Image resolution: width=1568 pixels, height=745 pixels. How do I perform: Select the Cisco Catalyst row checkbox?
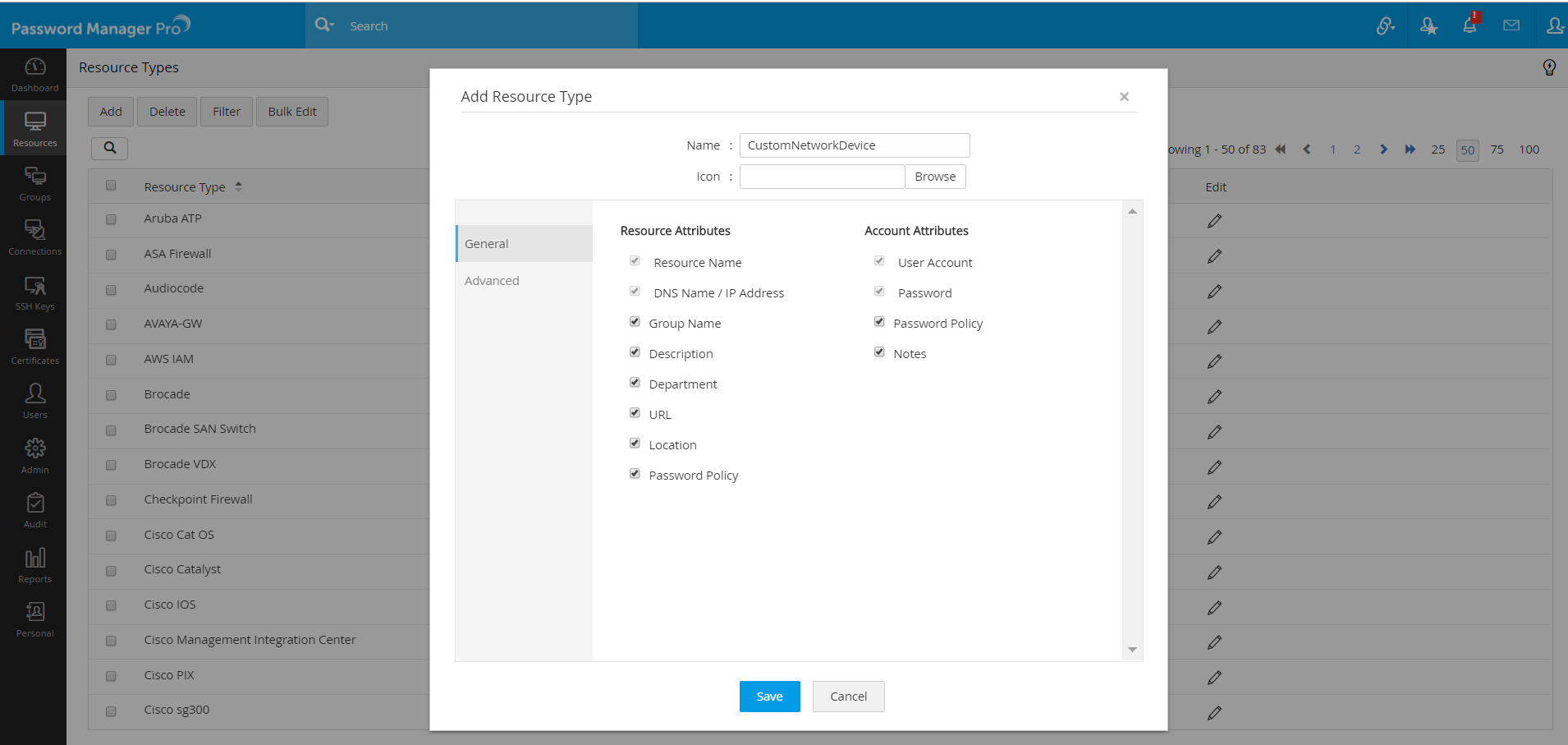pos(111,571)
